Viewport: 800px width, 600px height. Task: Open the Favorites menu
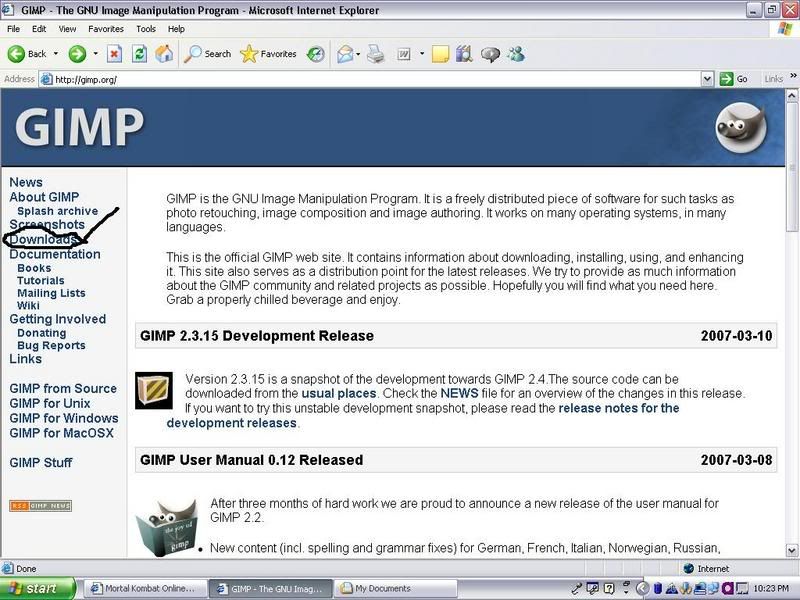pyautogui.click(x=106, y=29)
